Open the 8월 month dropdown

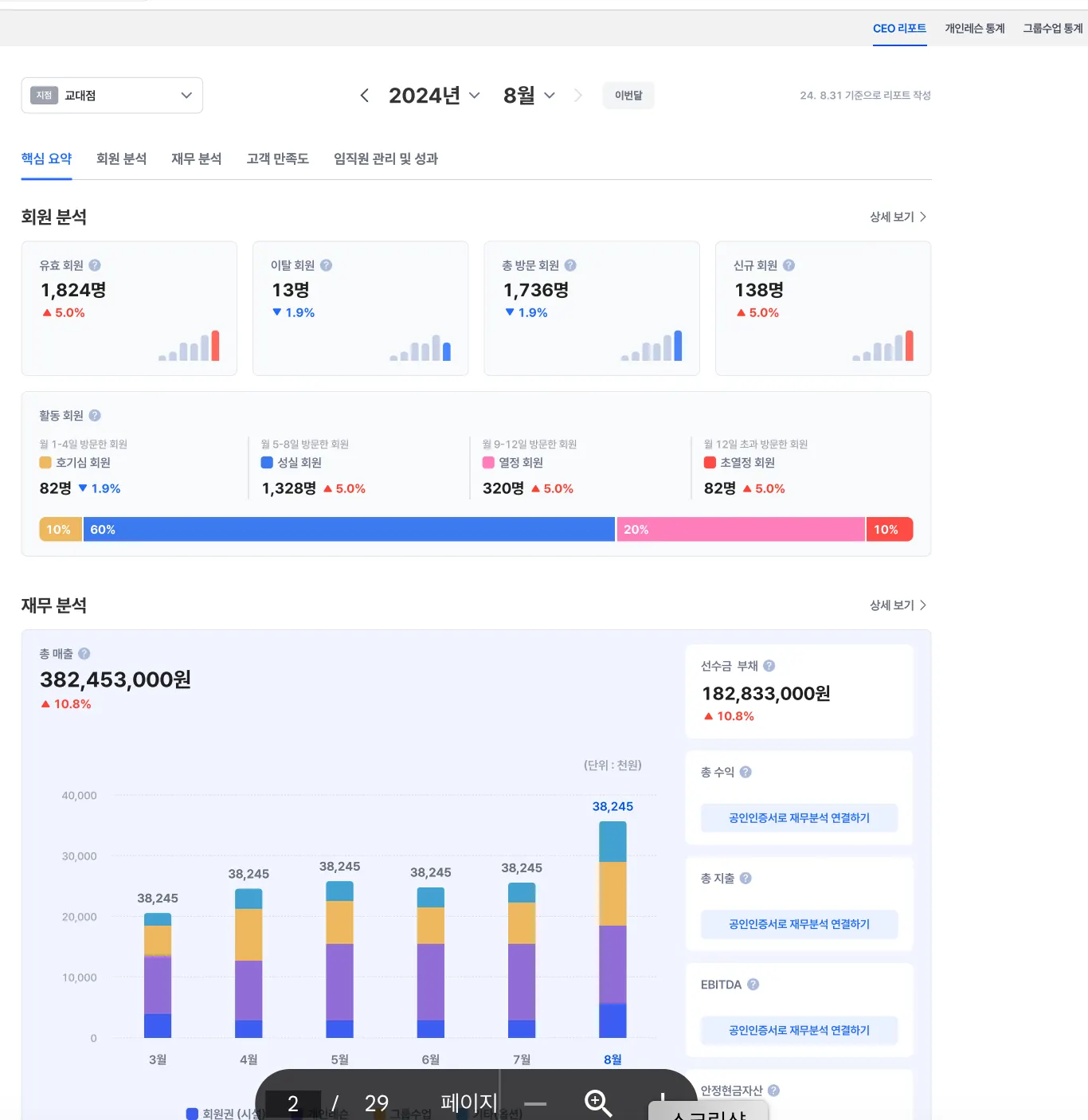pyautogui.click(x=529, y=96)
